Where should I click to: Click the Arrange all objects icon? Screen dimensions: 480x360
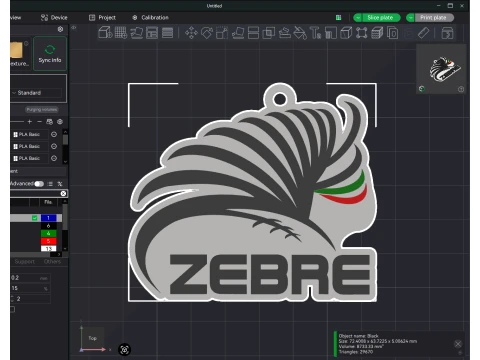(152, 33)
